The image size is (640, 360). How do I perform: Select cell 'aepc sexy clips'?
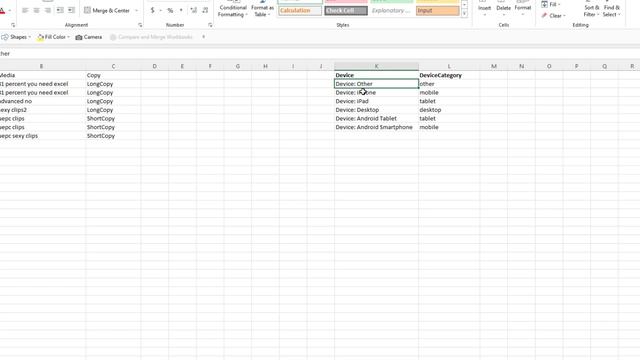(43, 136)
